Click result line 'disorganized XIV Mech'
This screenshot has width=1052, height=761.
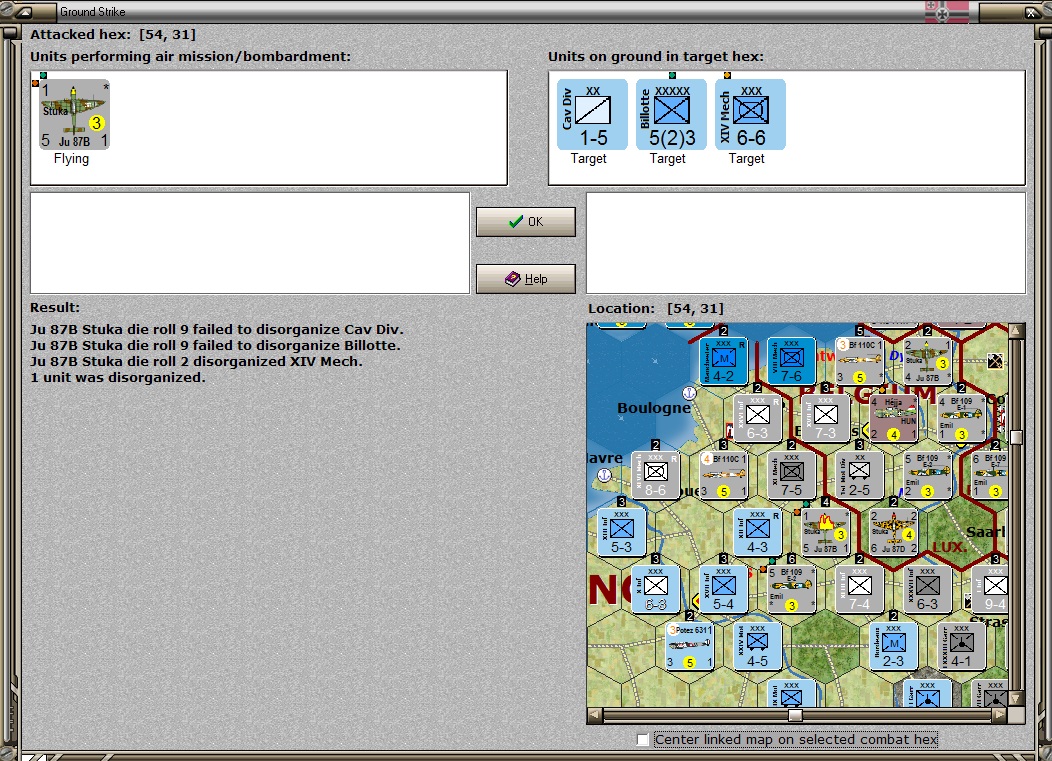coord(196,361)
